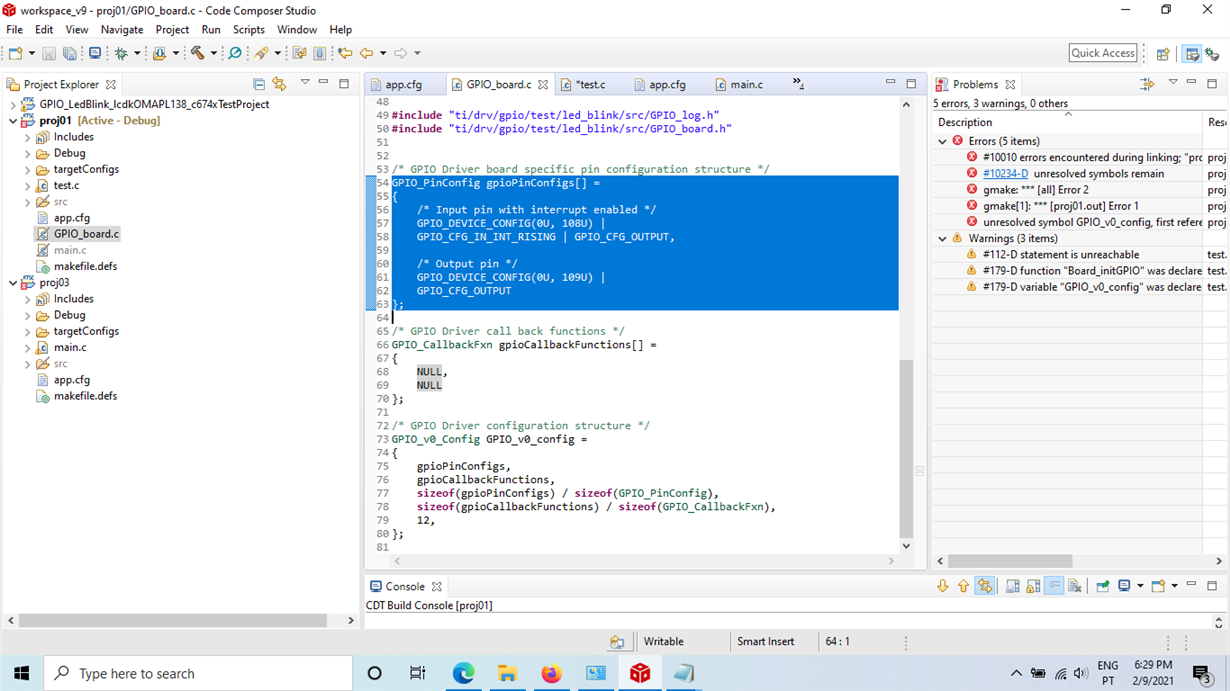The image size is (1230, 691).
Task: Open the #10234-D error link
Action: point(1005,174)
